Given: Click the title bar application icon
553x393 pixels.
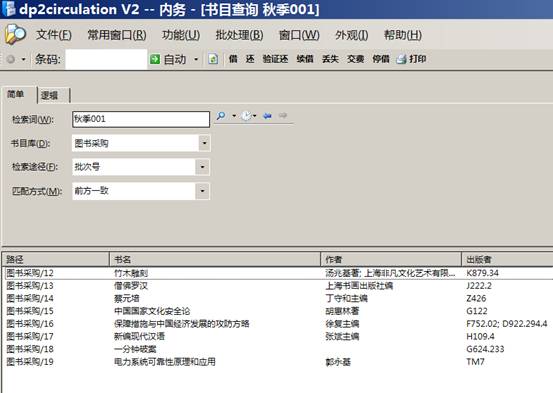Looking at the screenshot, I should (8, 9).
